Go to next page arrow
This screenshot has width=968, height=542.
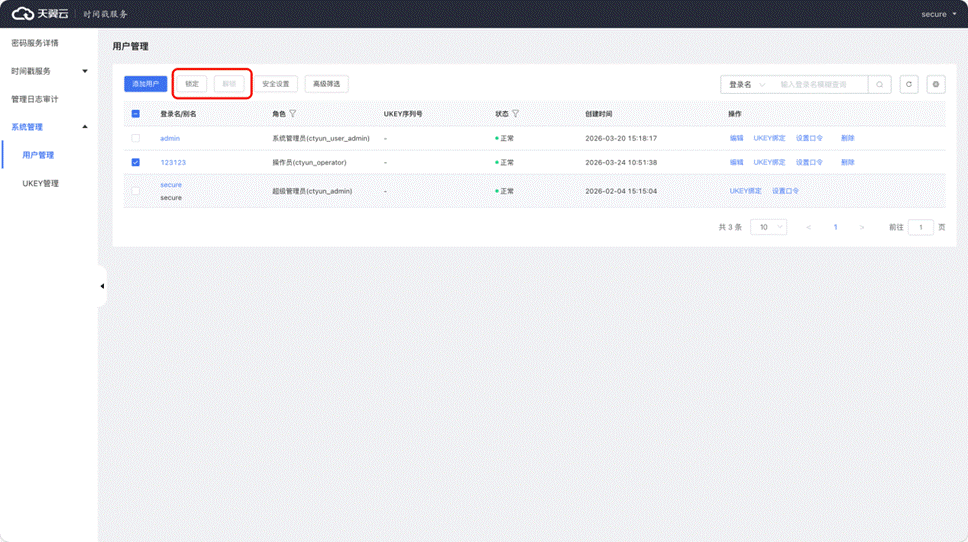[x=862, y=228]
